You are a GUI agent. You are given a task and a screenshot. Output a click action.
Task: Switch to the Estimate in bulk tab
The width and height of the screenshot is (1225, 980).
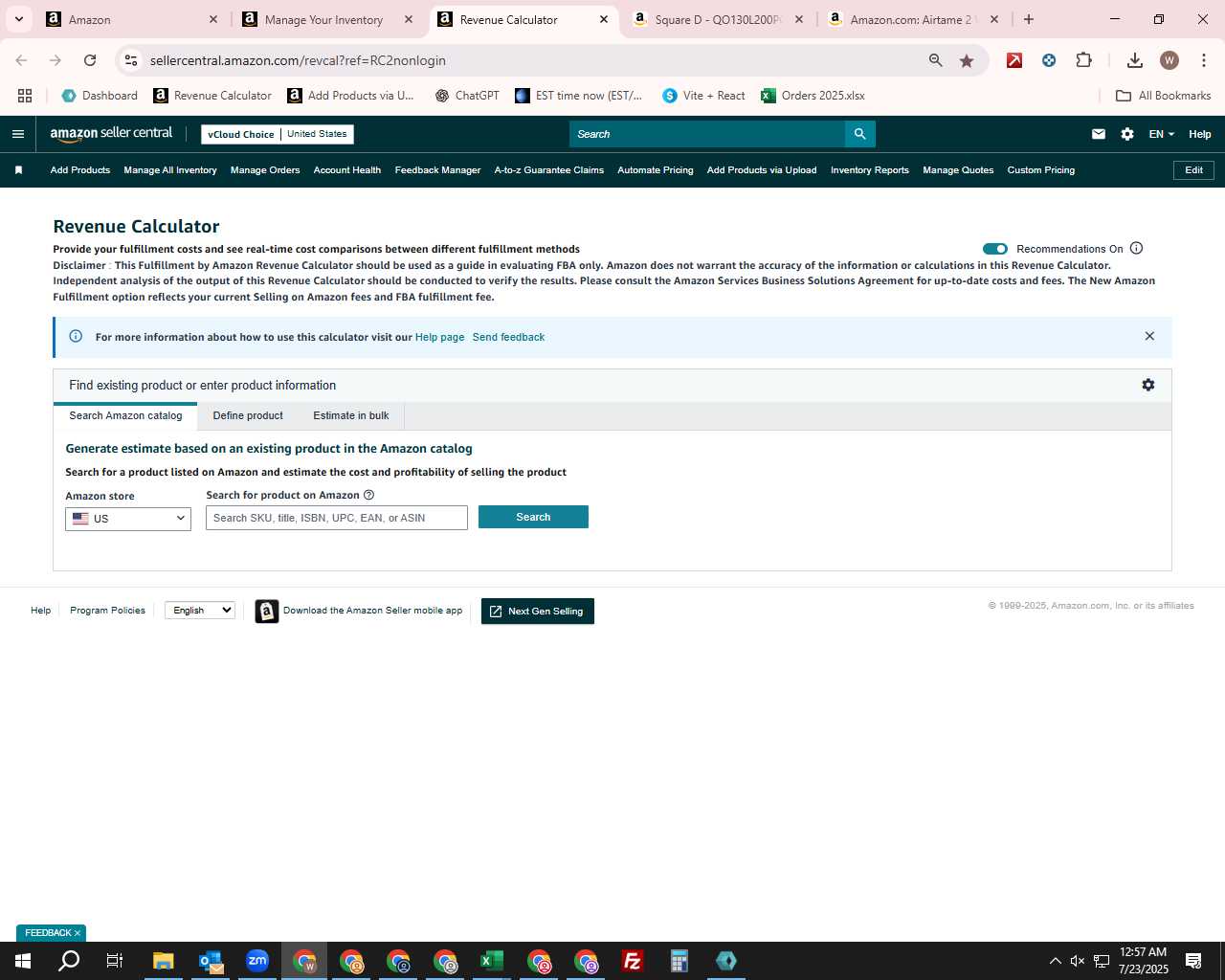(351, 415)
